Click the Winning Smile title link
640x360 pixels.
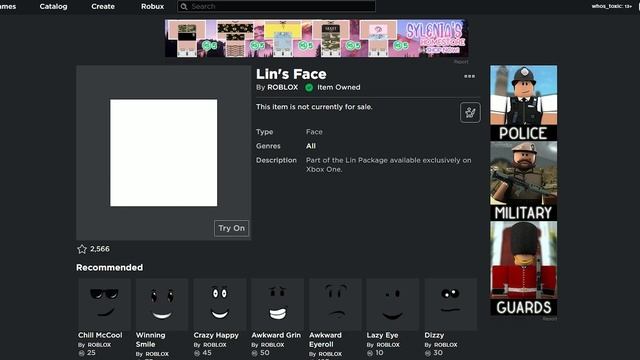pos(151,340)
